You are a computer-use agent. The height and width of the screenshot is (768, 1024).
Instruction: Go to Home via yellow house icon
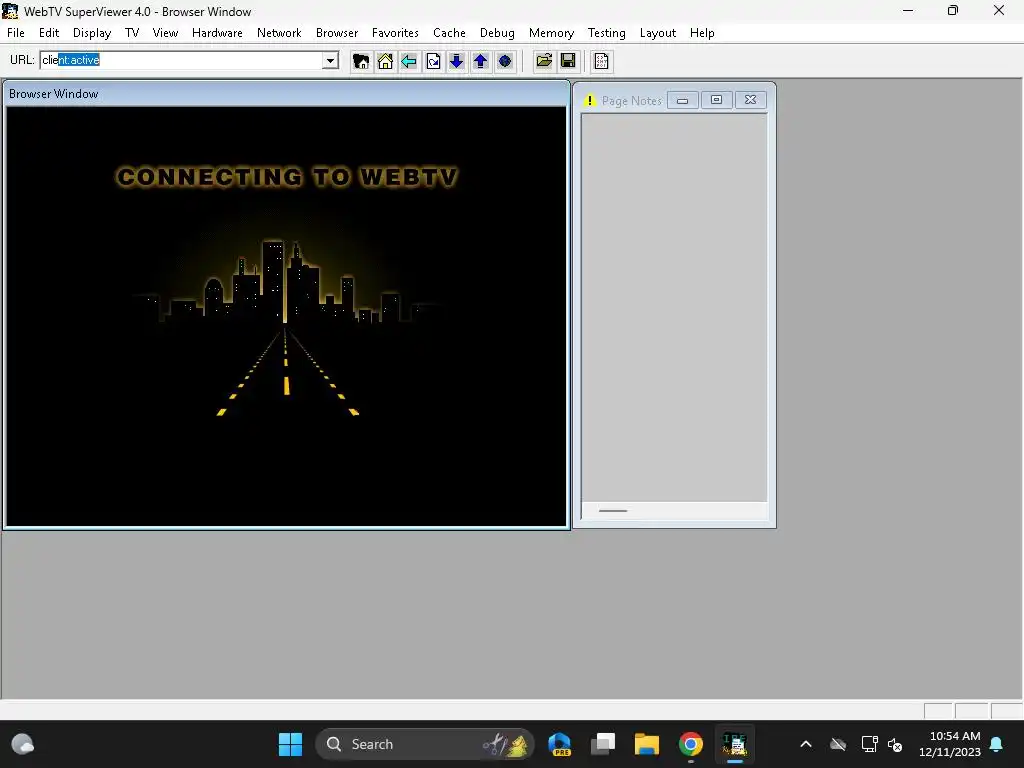point(385,61)
